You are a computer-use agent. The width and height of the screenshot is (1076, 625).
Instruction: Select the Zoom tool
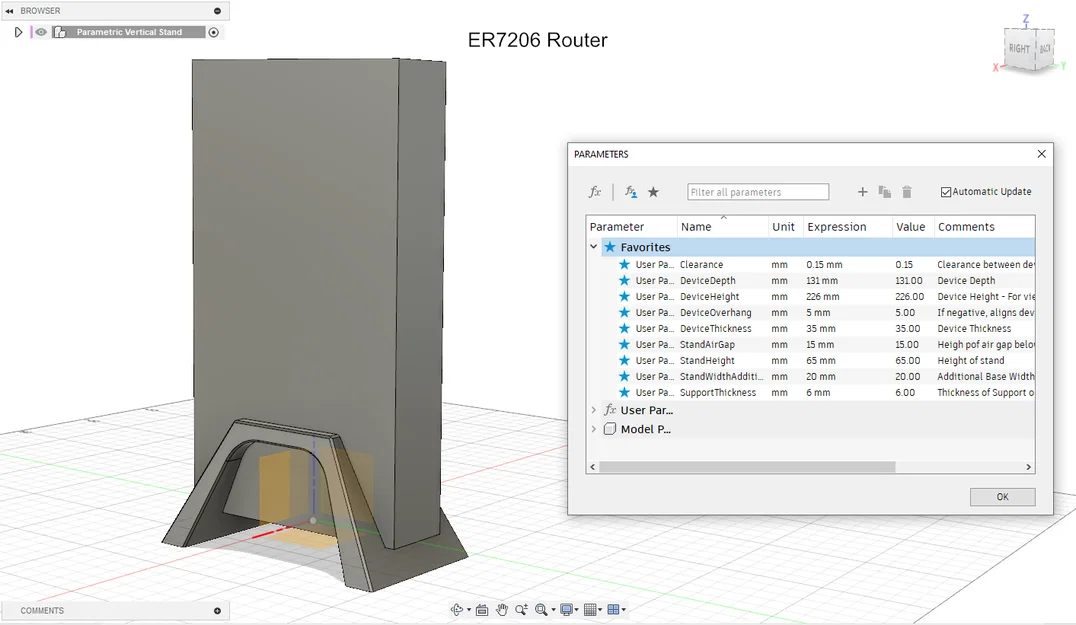521,609
